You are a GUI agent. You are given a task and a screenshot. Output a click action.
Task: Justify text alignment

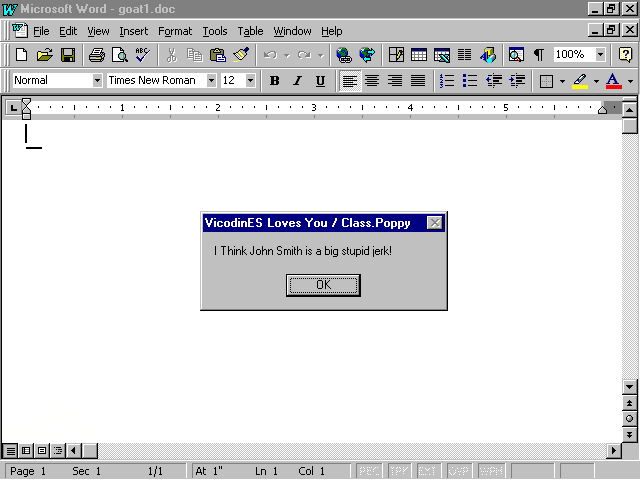point(418,80)
